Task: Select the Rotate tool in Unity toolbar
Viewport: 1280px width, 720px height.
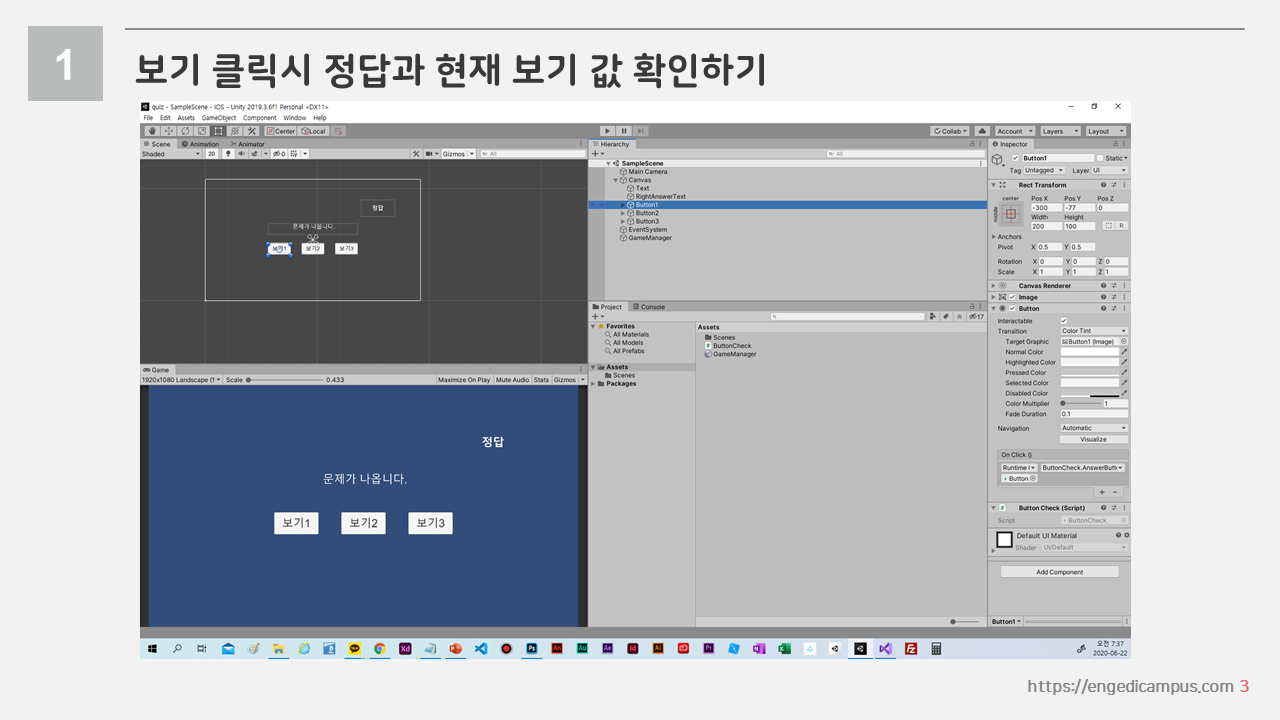Action: pos(185,131)
